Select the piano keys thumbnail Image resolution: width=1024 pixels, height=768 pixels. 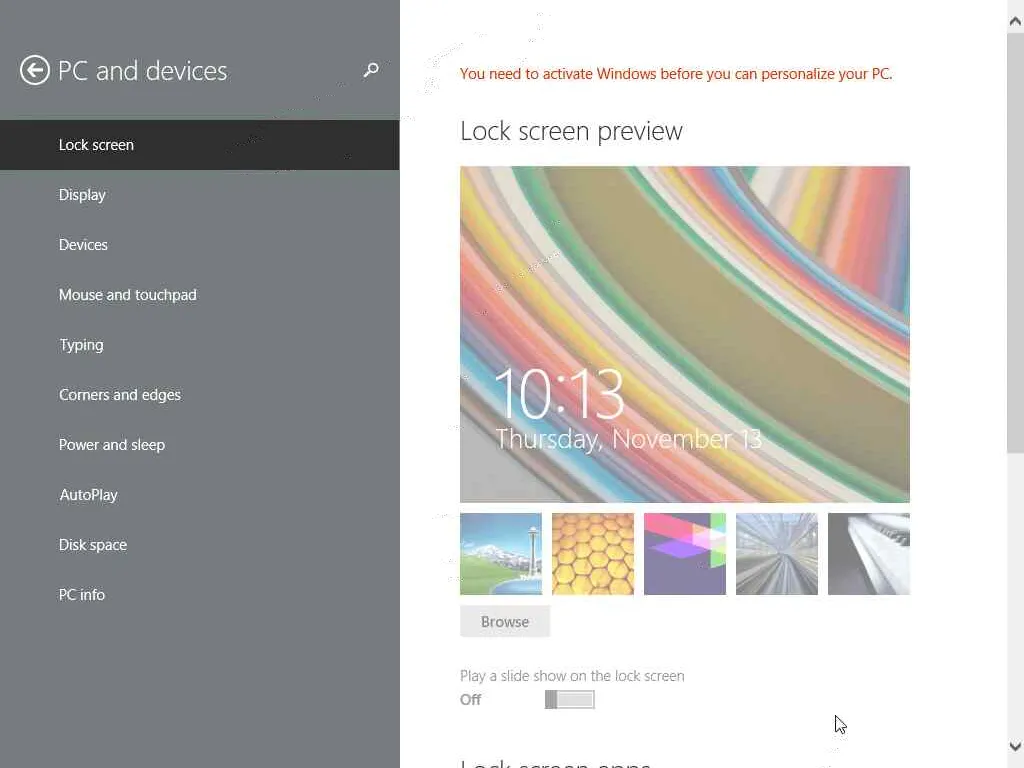coord(869,554)
